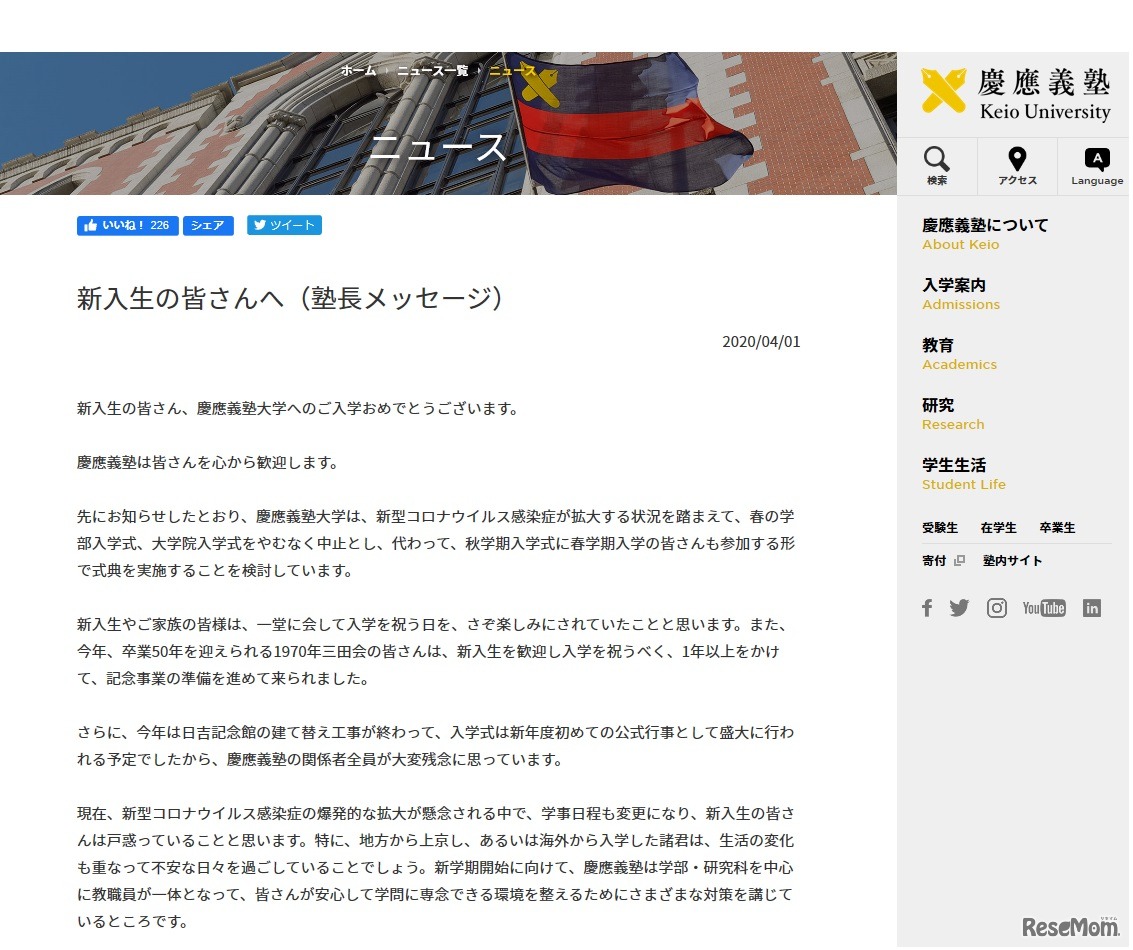Open the ニュース一覧 breadcrumb link

(433, 71)
